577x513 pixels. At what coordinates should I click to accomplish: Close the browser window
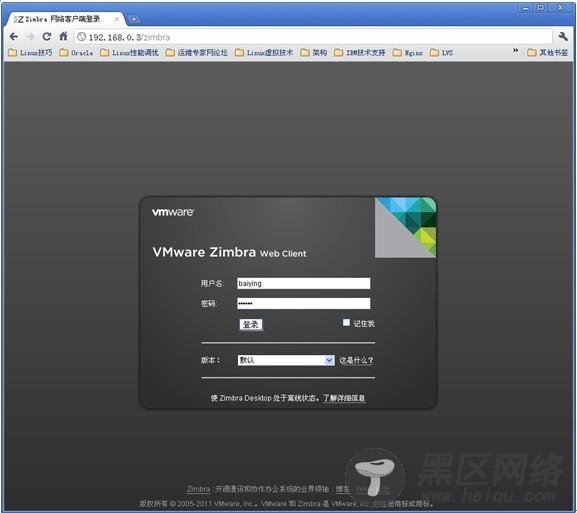560,8
